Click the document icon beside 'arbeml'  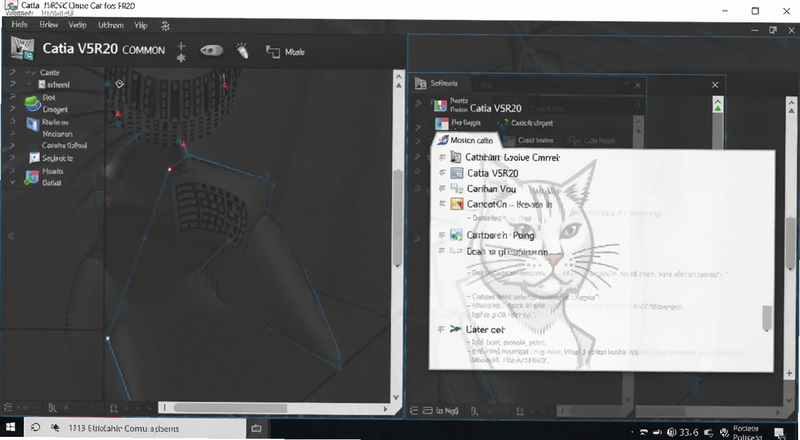point(42,84)
